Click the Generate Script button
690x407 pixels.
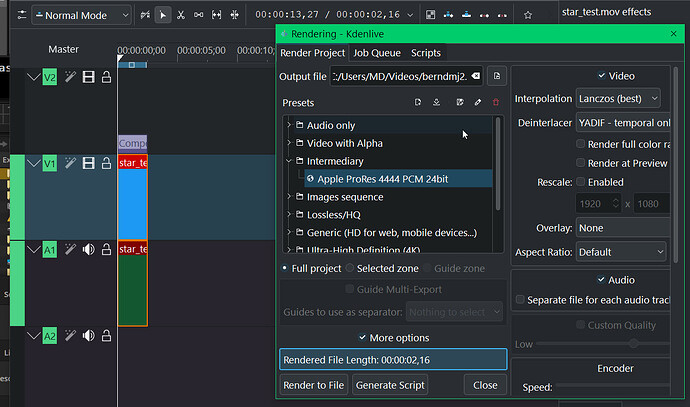(390, 385)
